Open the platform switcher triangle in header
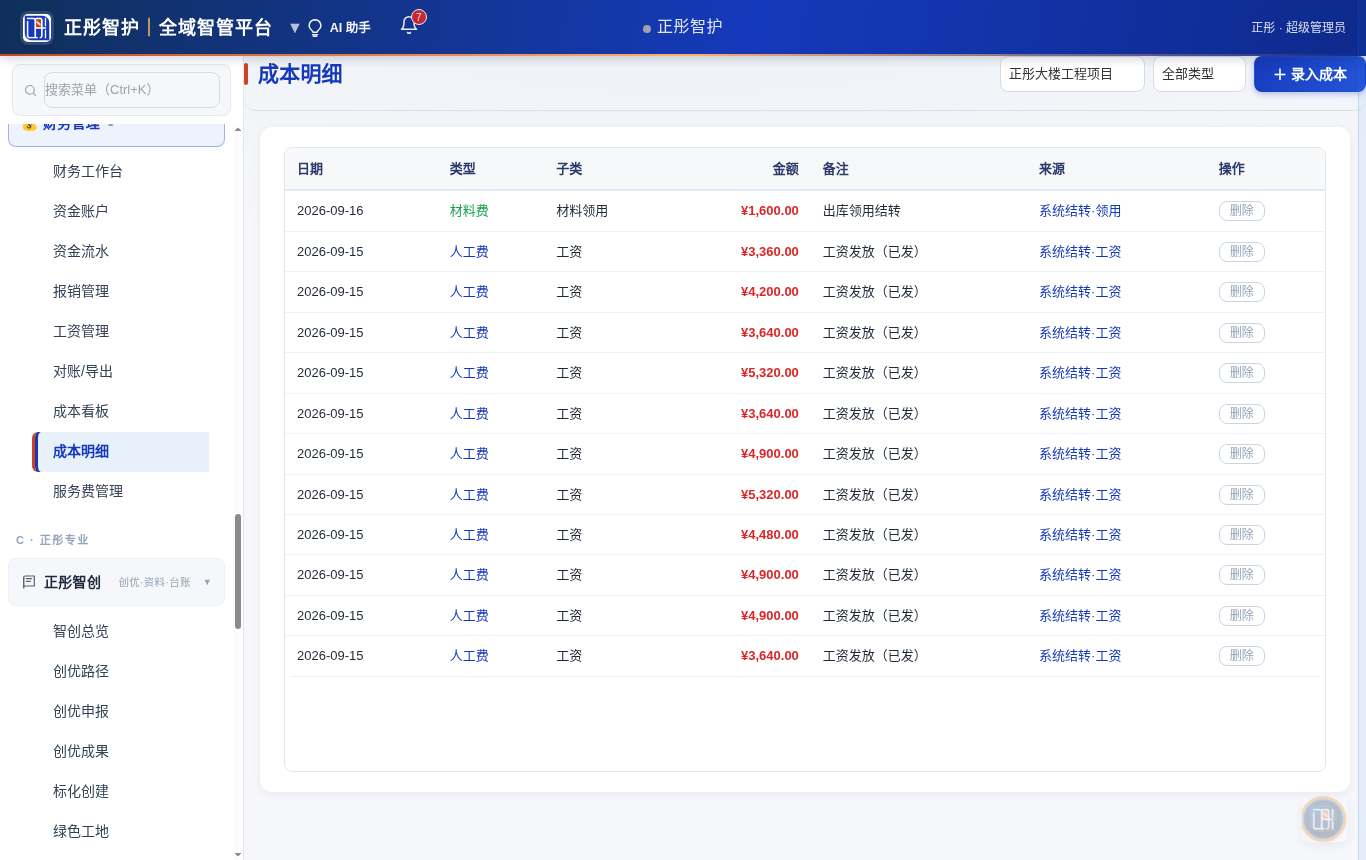The image size is (1366, 860). tap(294, 28)
